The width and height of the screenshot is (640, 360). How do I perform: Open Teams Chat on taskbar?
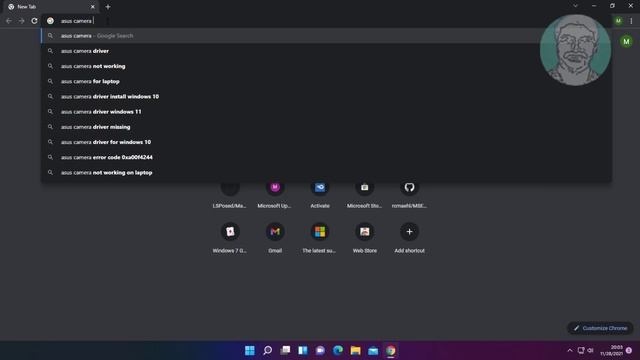320,350
